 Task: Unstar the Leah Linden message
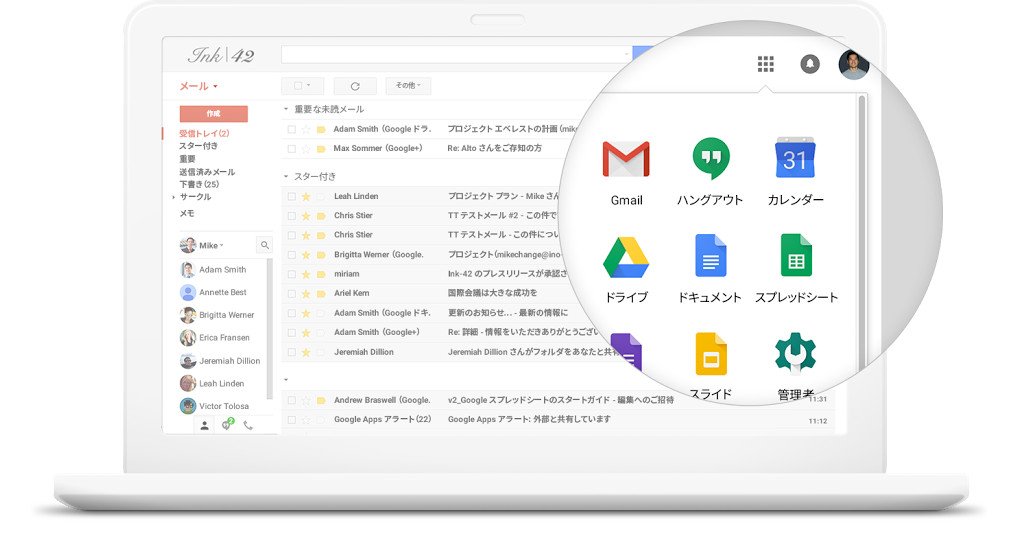tap(306, 196)
